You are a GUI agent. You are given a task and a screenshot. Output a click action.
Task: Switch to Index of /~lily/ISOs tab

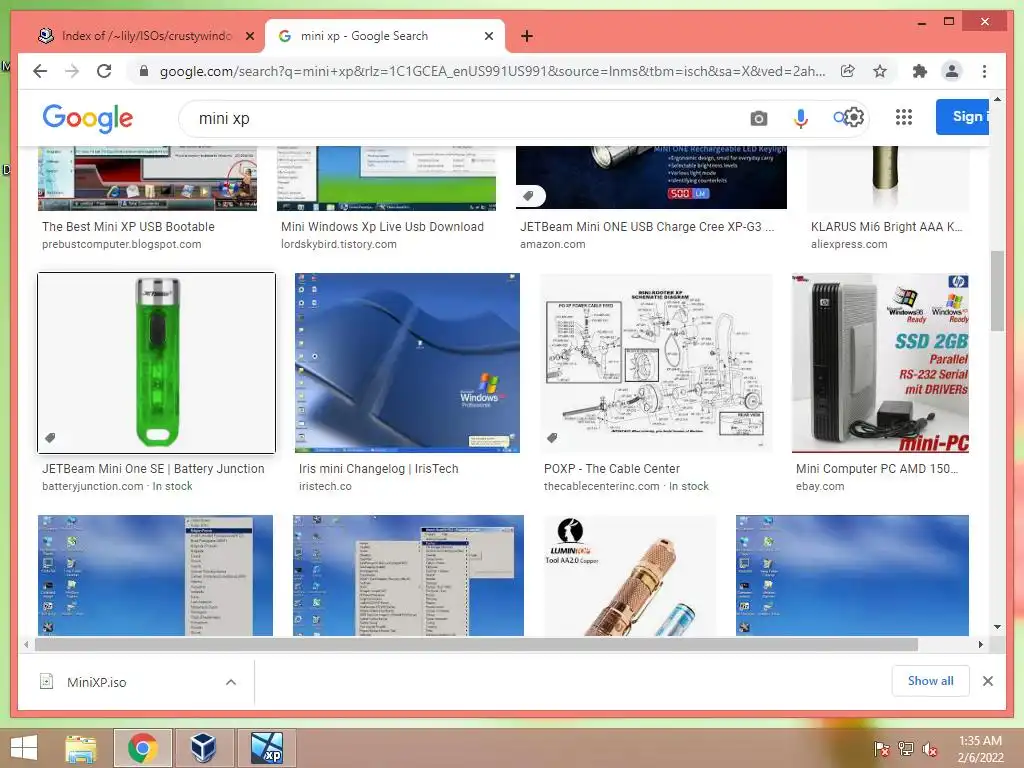(145, 36)
